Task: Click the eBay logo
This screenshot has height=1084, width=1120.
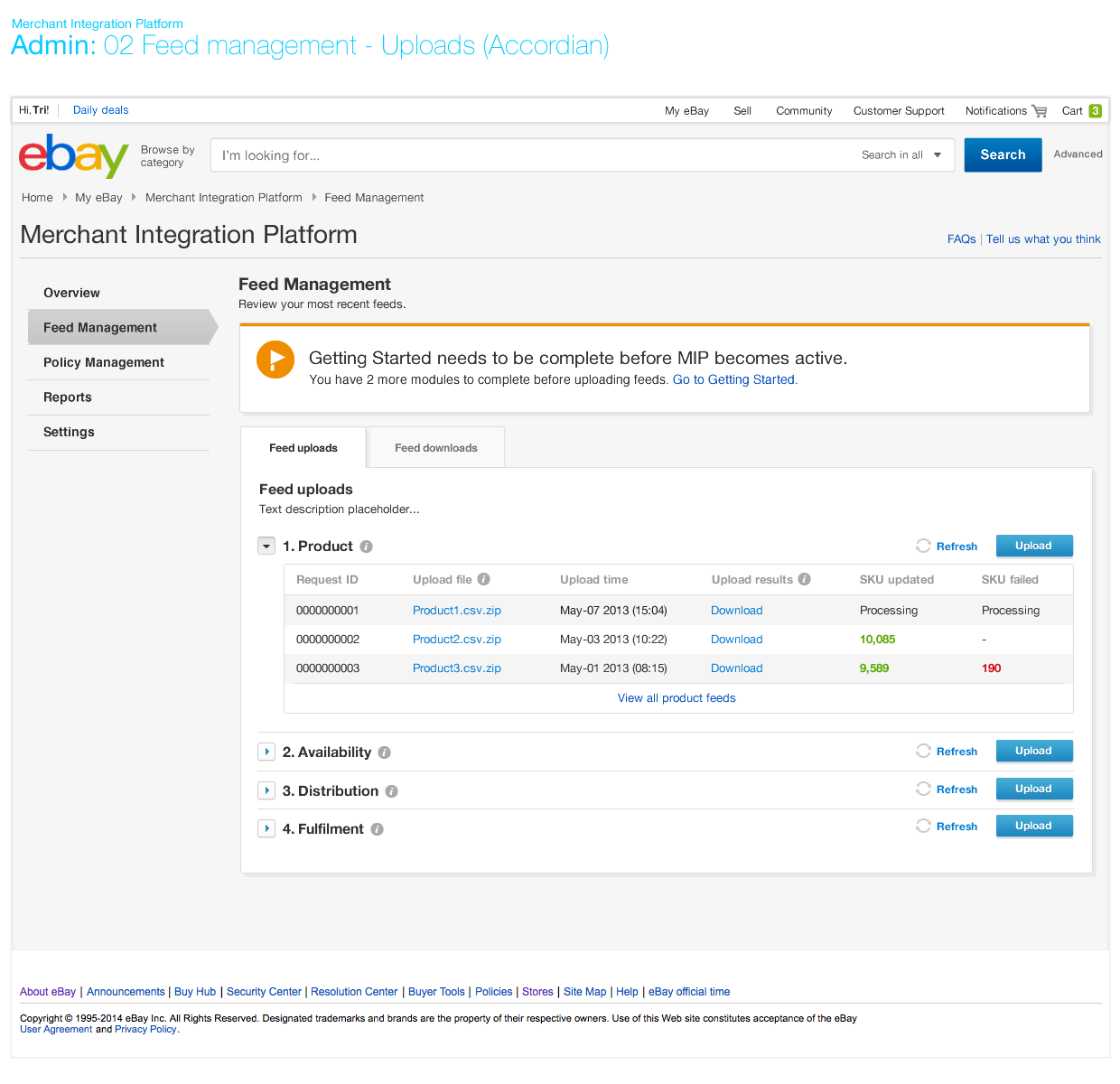Action: tap(73, 155)
